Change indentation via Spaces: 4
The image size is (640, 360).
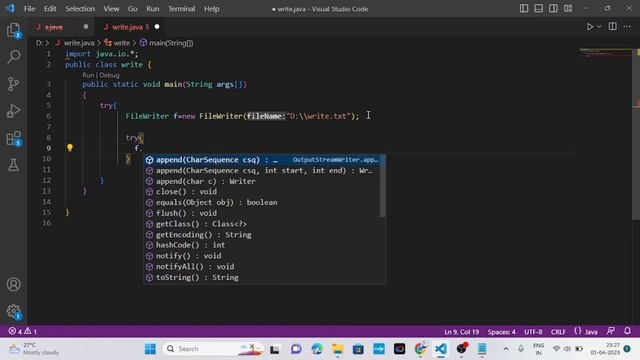pyautogui.click(x=501, y=331)
